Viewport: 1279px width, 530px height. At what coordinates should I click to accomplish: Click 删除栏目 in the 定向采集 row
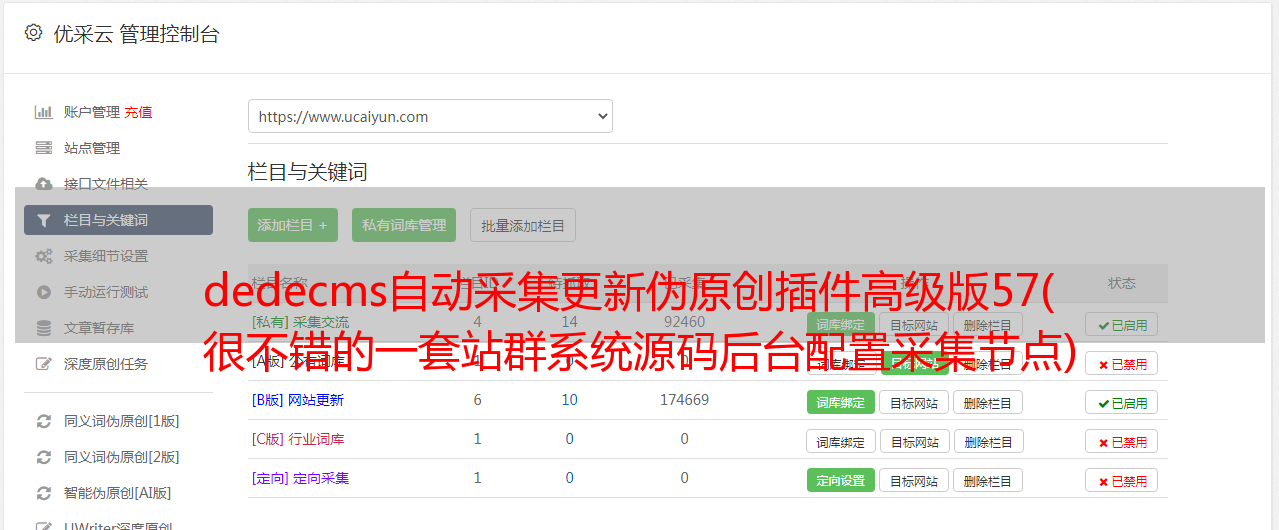click(x=988, y=480)
